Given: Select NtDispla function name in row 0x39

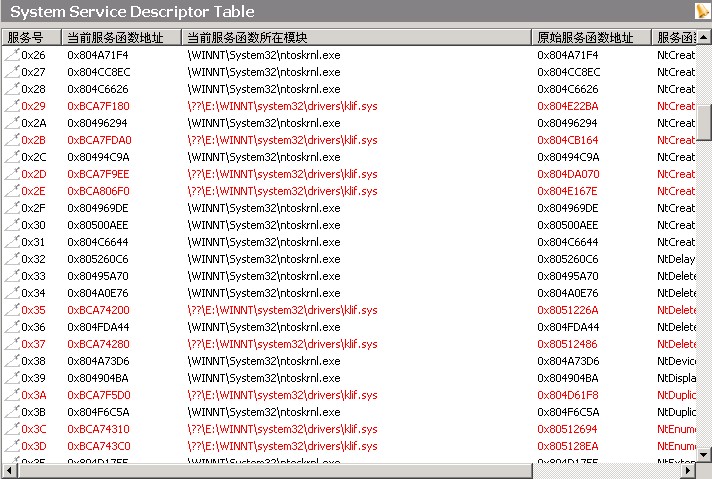Looking at the screenshot, I should (677, 378).
